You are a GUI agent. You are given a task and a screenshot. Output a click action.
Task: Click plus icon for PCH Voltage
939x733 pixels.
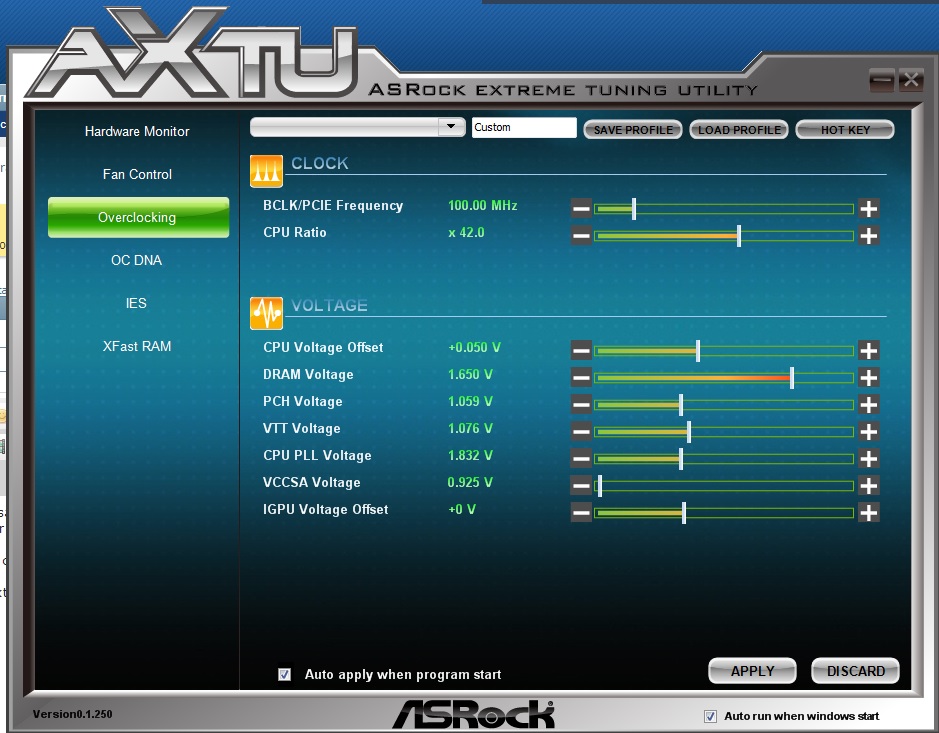pos(868,405)
